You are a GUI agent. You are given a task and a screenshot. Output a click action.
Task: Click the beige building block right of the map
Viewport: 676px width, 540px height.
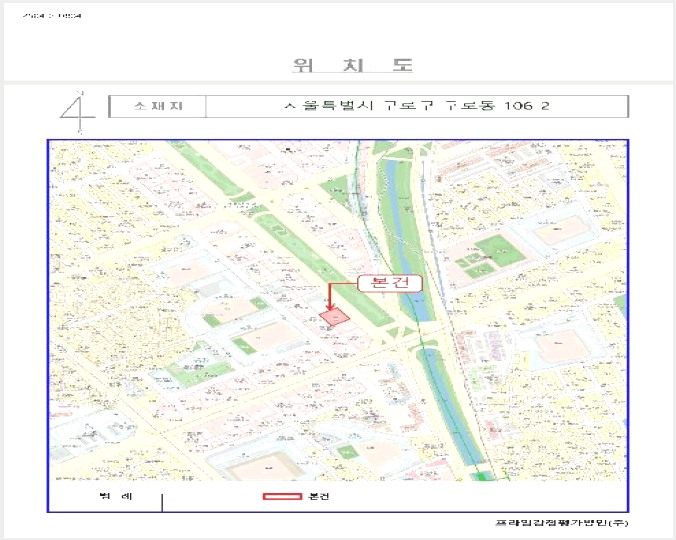pyautogui.click(x=560, y=344)
